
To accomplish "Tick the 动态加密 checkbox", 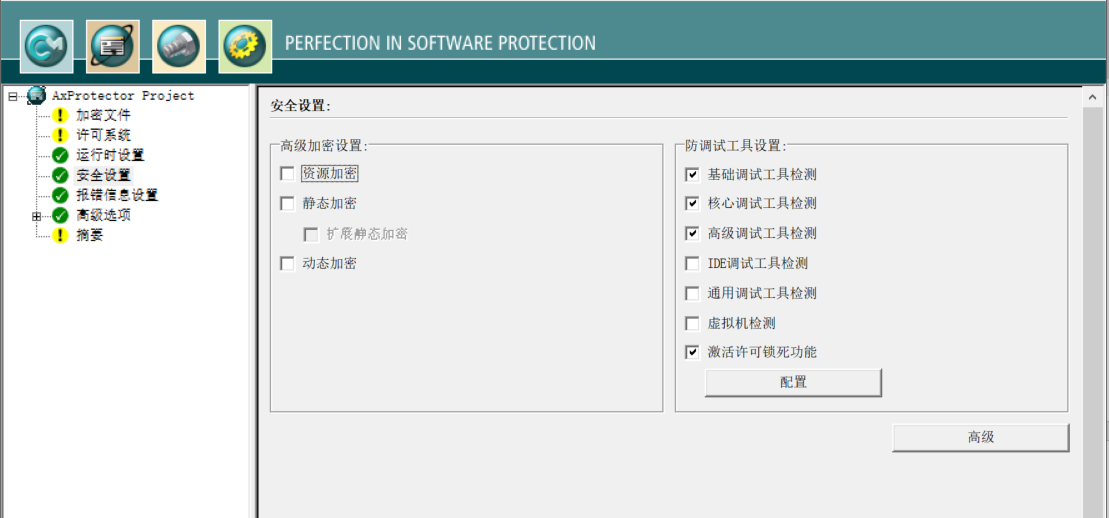I will click(288, 264).
